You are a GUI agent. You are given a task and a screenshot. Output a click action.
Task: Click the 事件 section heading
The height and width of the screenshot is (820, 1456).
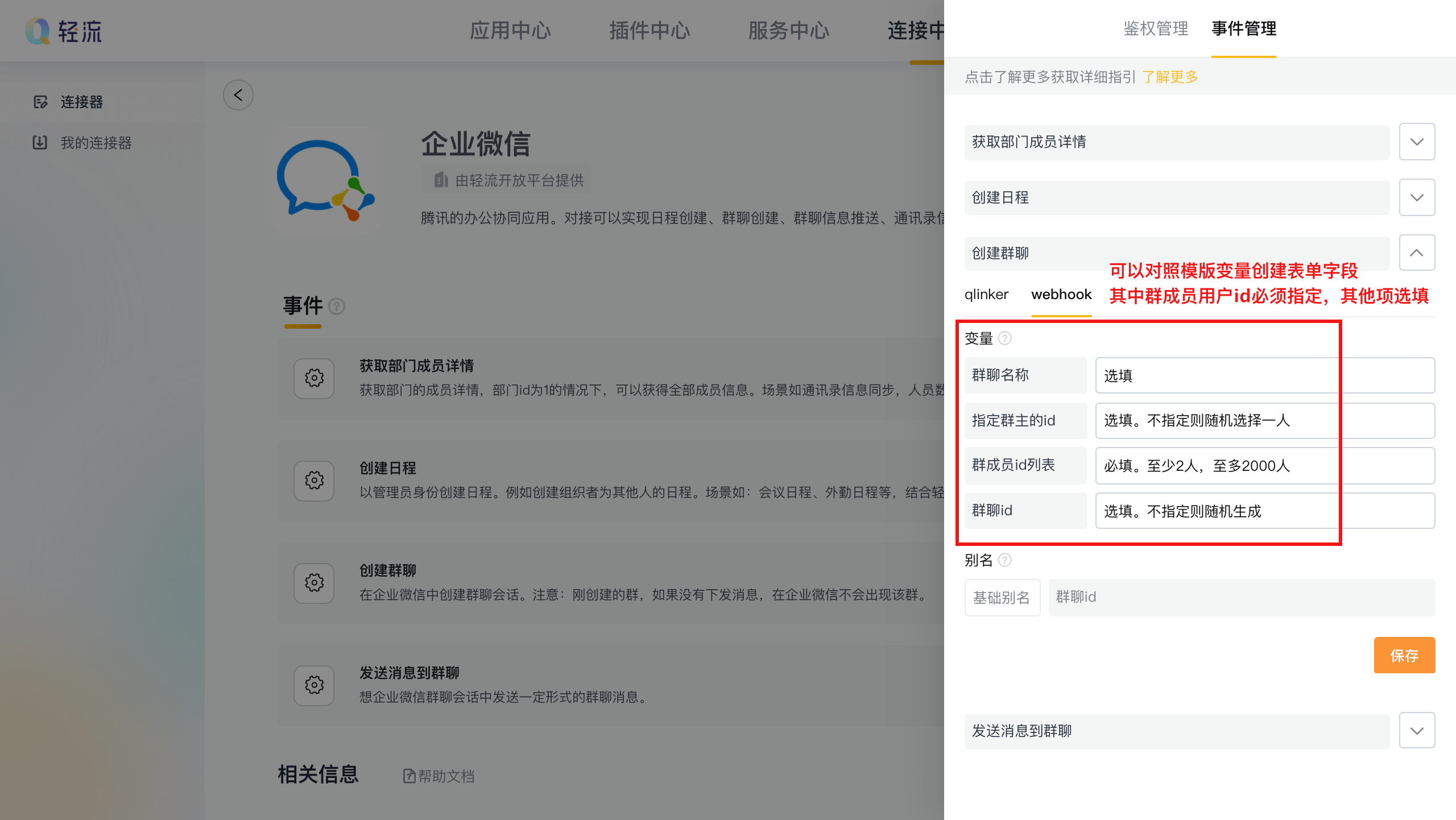(303, 306)
